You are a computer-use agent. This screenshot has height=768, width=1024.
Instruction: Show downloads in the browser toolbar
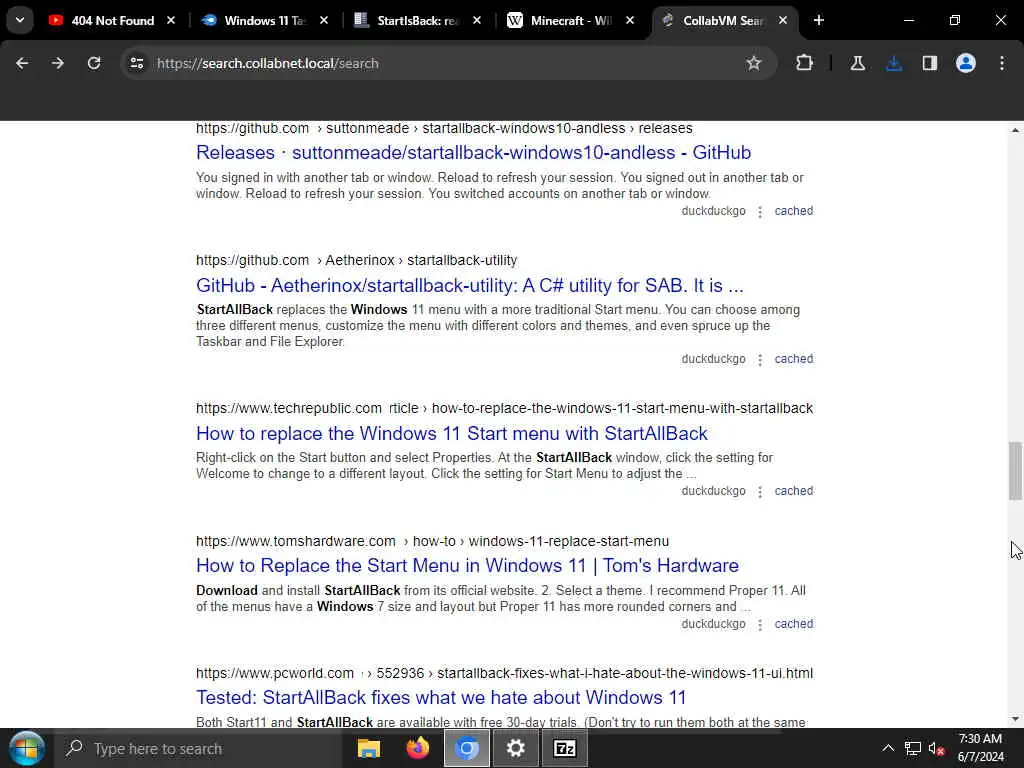point(894,63)
